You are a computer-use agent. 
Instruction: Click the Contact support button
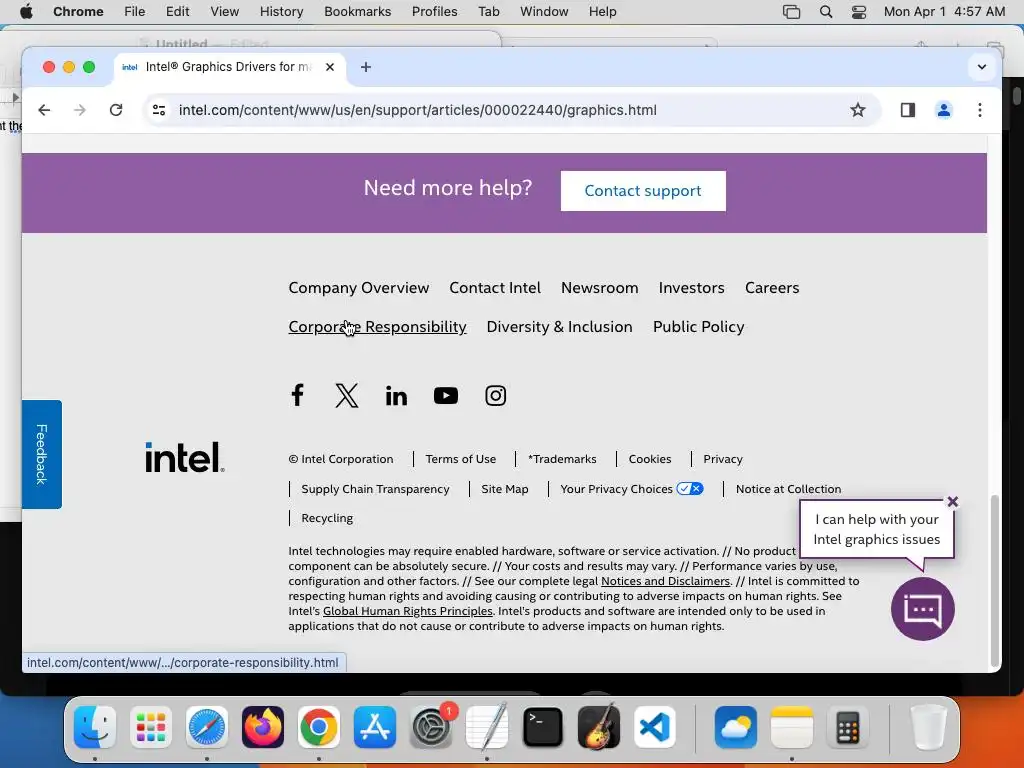[x=643, y=191]
